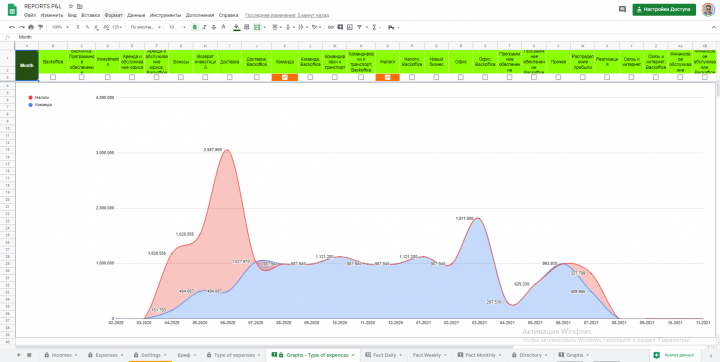720x362 pixels.
Task: Select the dark green Month cell
Action: [x=27, y=65]
